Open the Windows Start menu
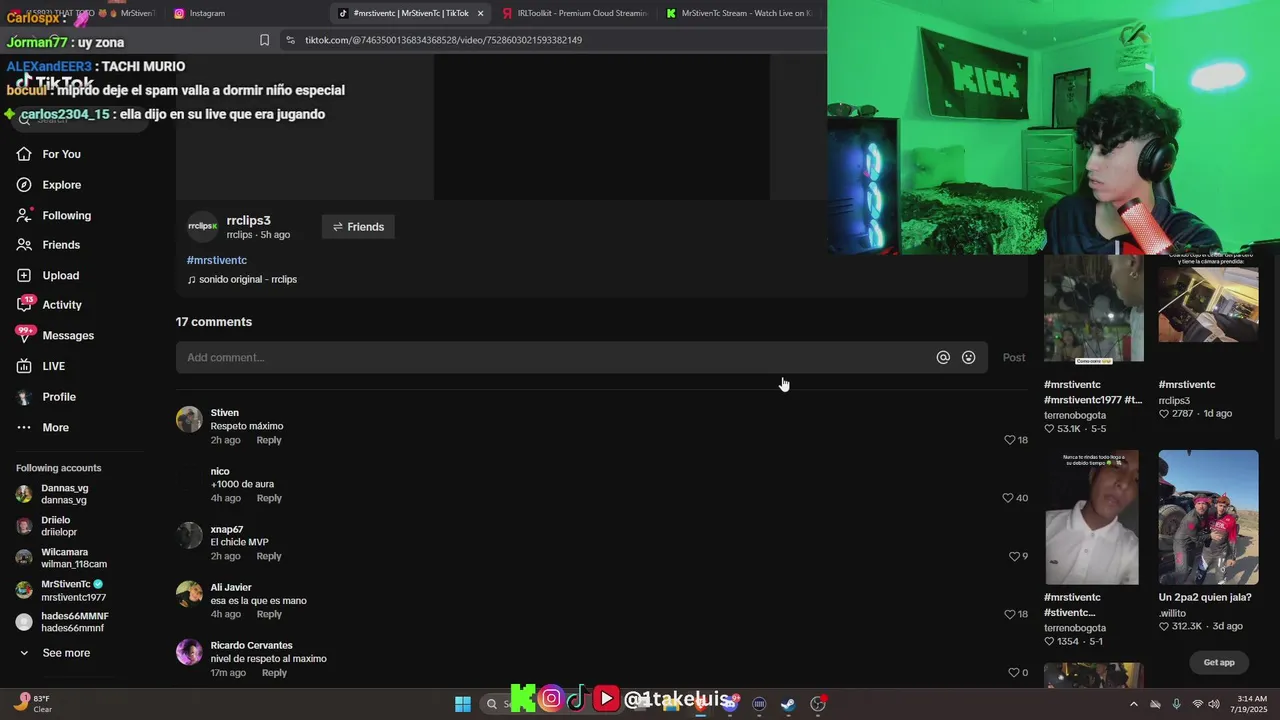The image size is (1280, 720). (463, 704)
